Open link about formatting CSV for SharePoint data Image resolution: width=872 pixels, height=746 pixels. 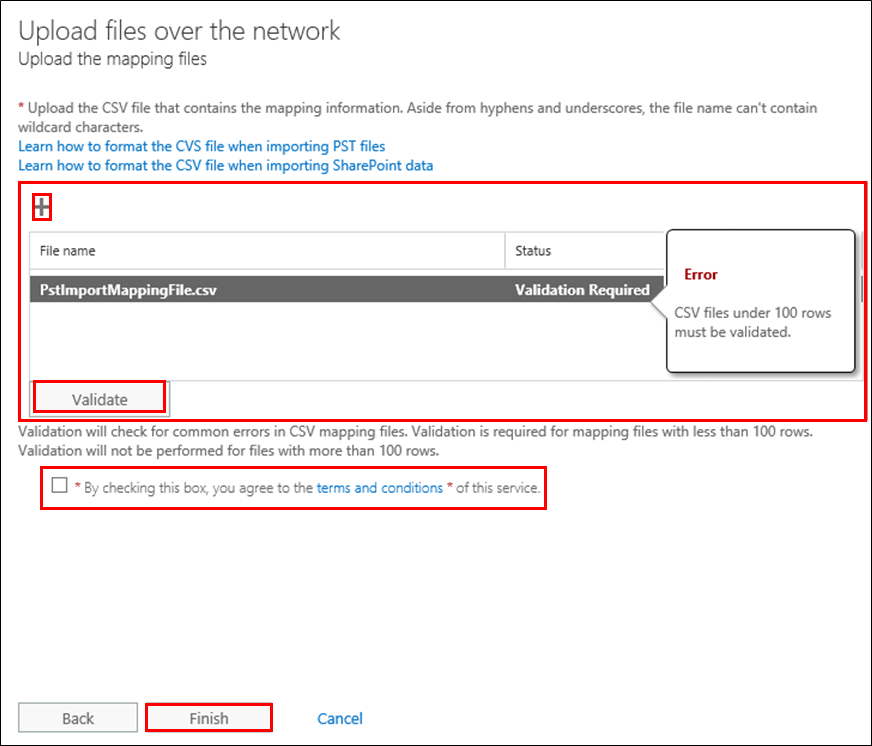click(x=226, y=166)
